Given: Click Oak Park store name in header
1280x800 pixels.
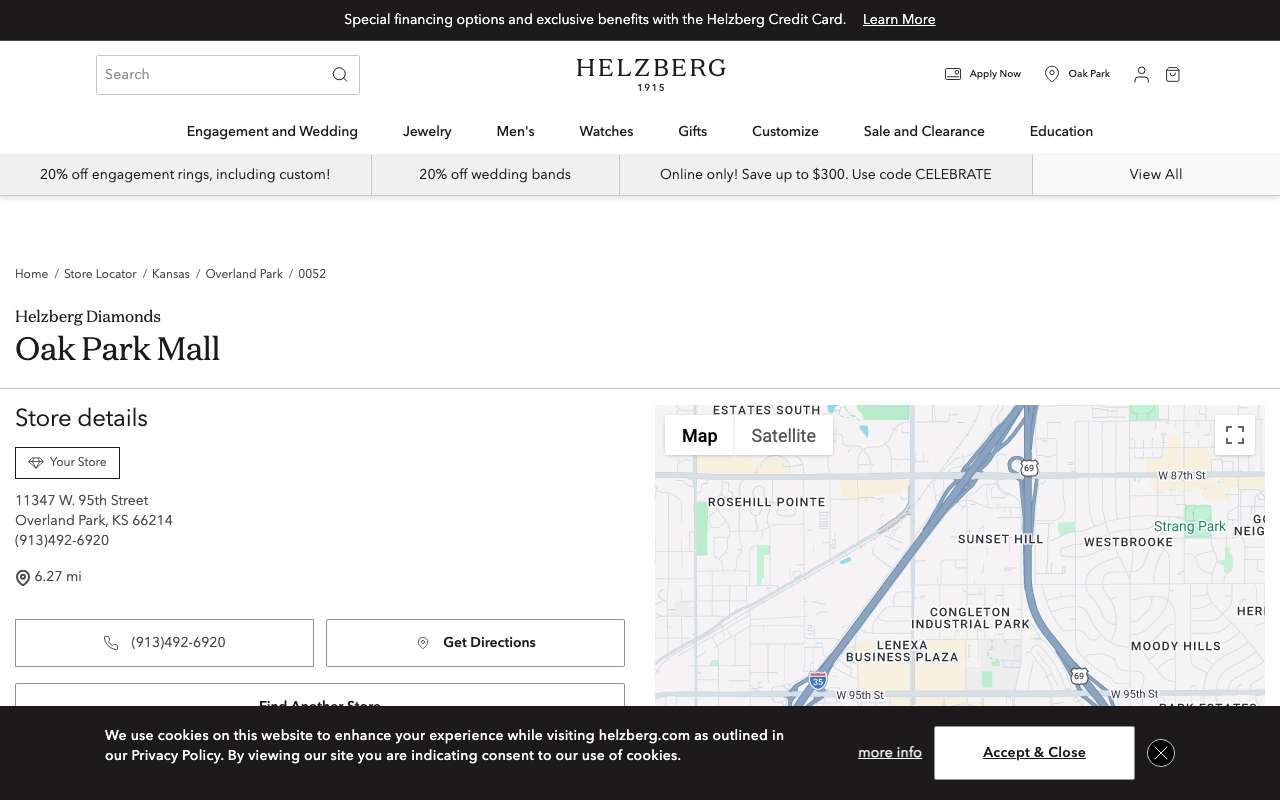Looking at the screenshot, I should click(1089, 74).
